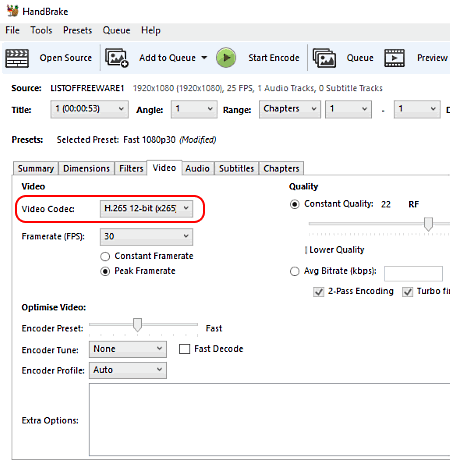The height and width of the screenshot is (461, 450).
Task: Open the Tools menu
Action: click(41, 30)
